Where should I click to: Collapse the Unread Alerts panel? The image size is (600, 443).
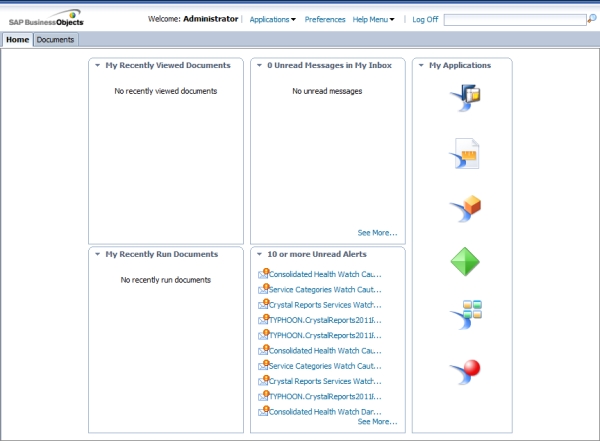259,254
